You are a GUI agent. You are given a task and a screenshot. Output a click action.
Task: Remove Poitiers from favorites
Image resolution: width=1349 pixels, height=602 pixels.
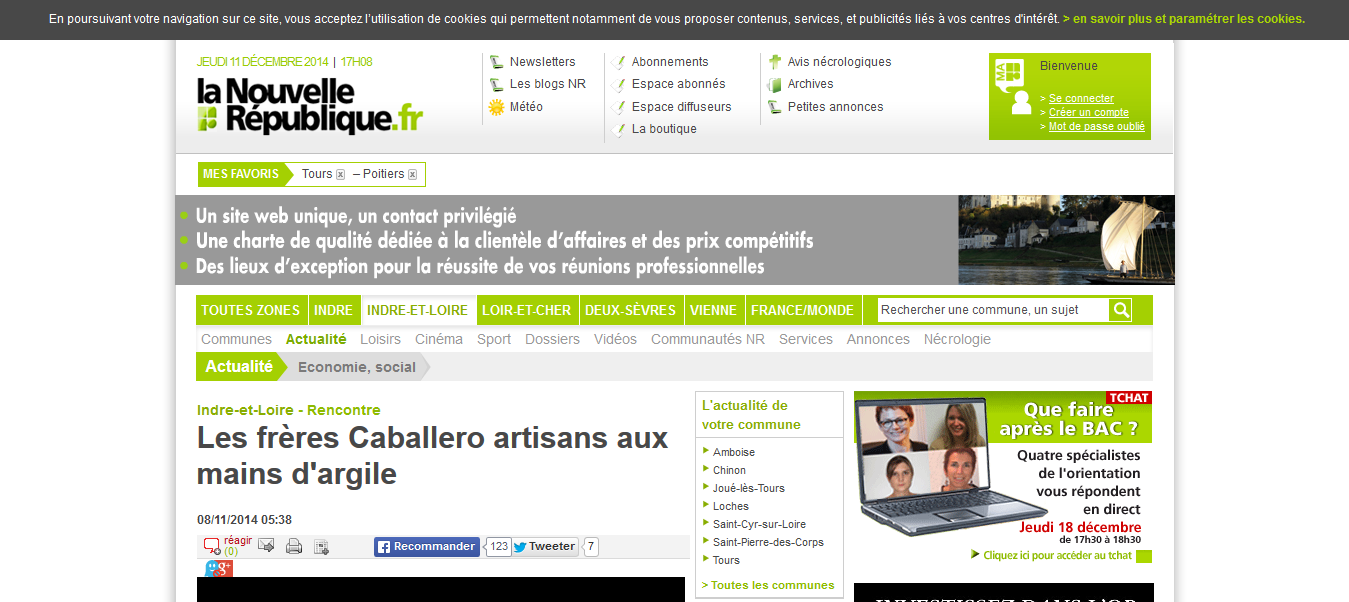(412, 175)
